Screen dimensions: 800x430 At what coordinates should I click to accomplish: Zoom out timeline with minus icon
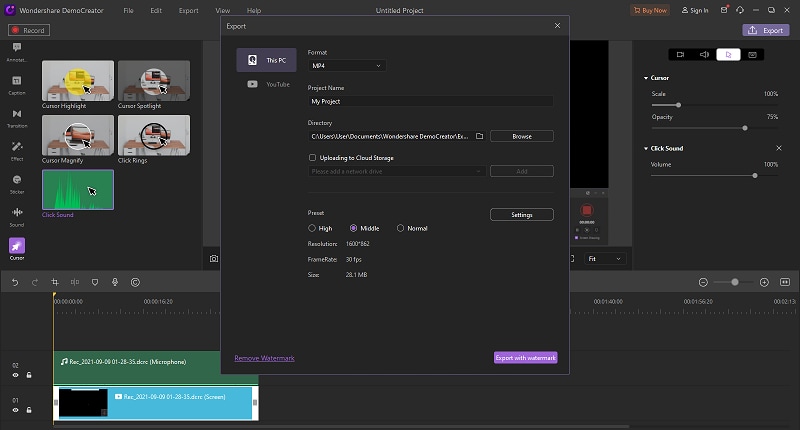click(703, 282)
